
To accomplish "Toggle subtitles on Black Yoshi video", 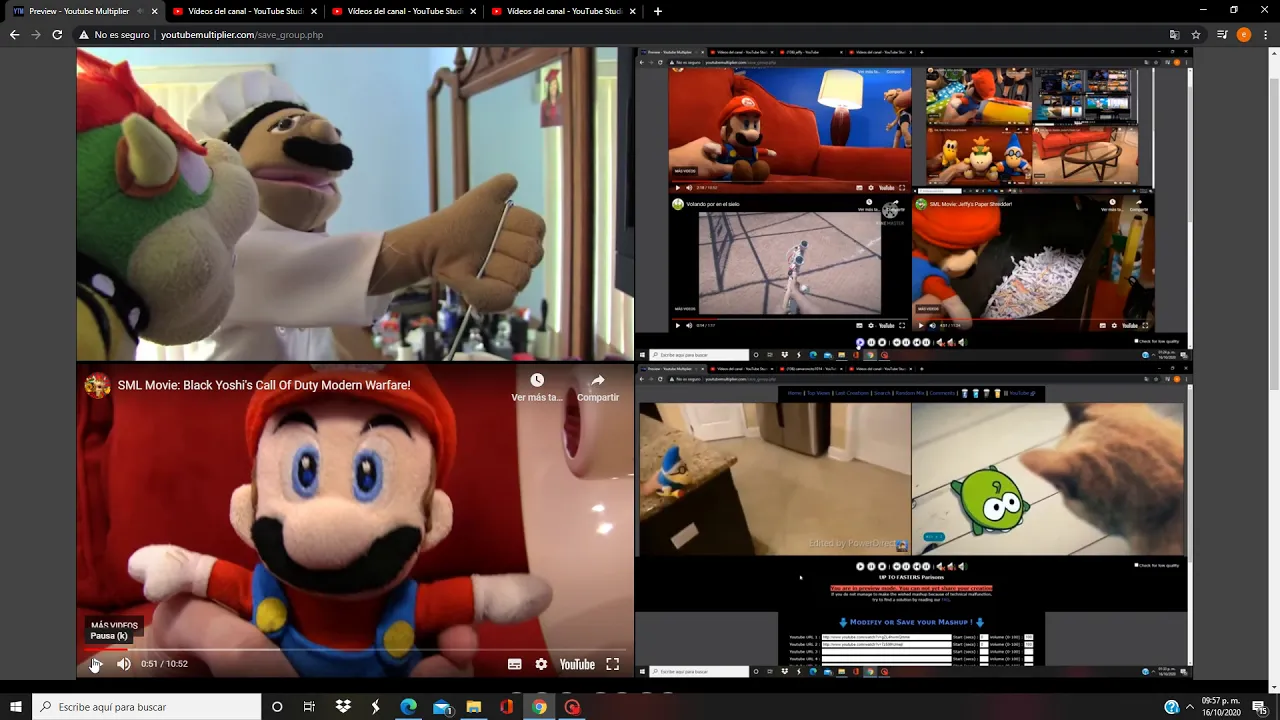I will click(x=514, y=664).
